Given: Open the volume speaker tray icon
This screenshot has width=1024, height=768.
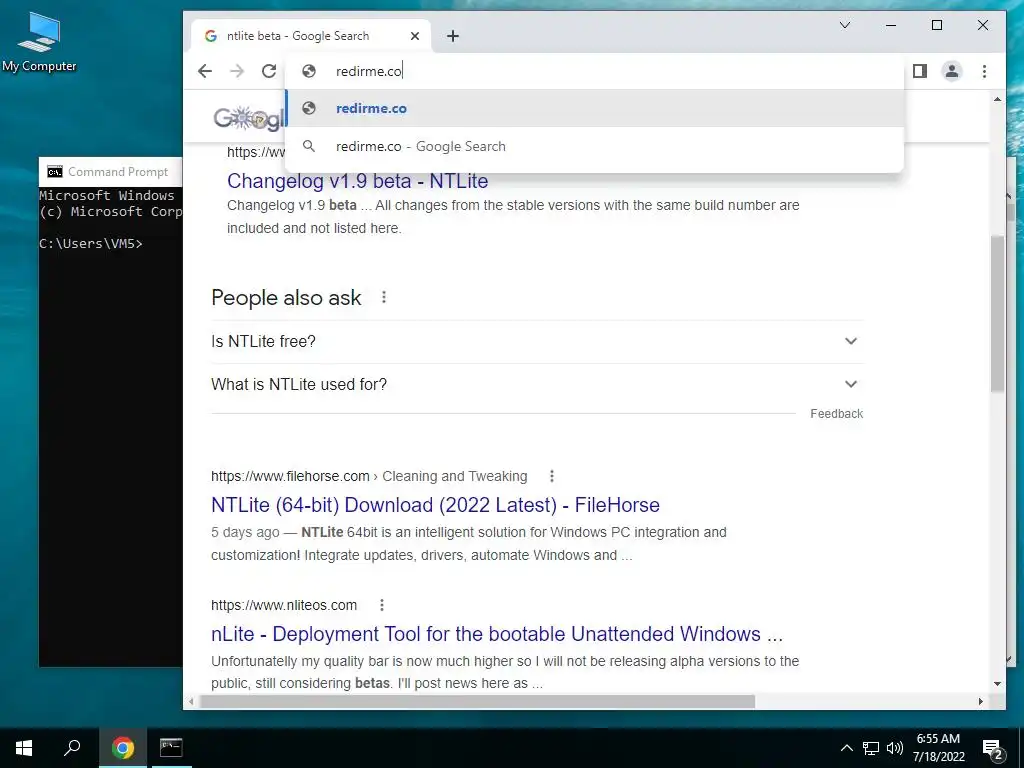Looking at the screenshot, I should [x=895, y=748].
